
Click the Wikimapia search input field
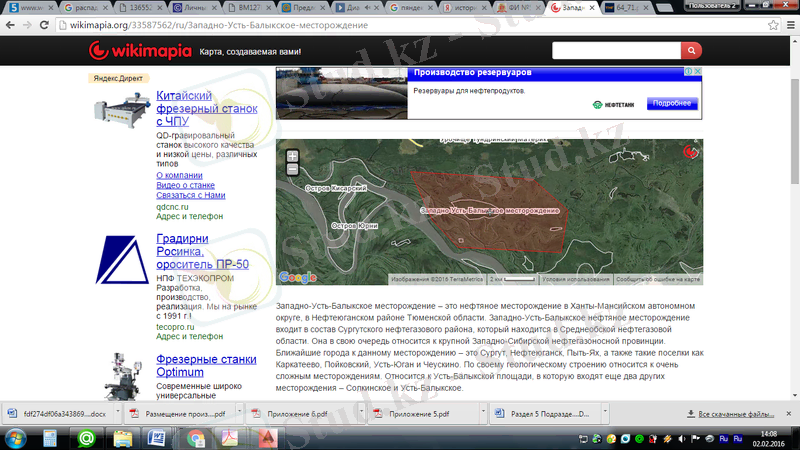point(615,50)
